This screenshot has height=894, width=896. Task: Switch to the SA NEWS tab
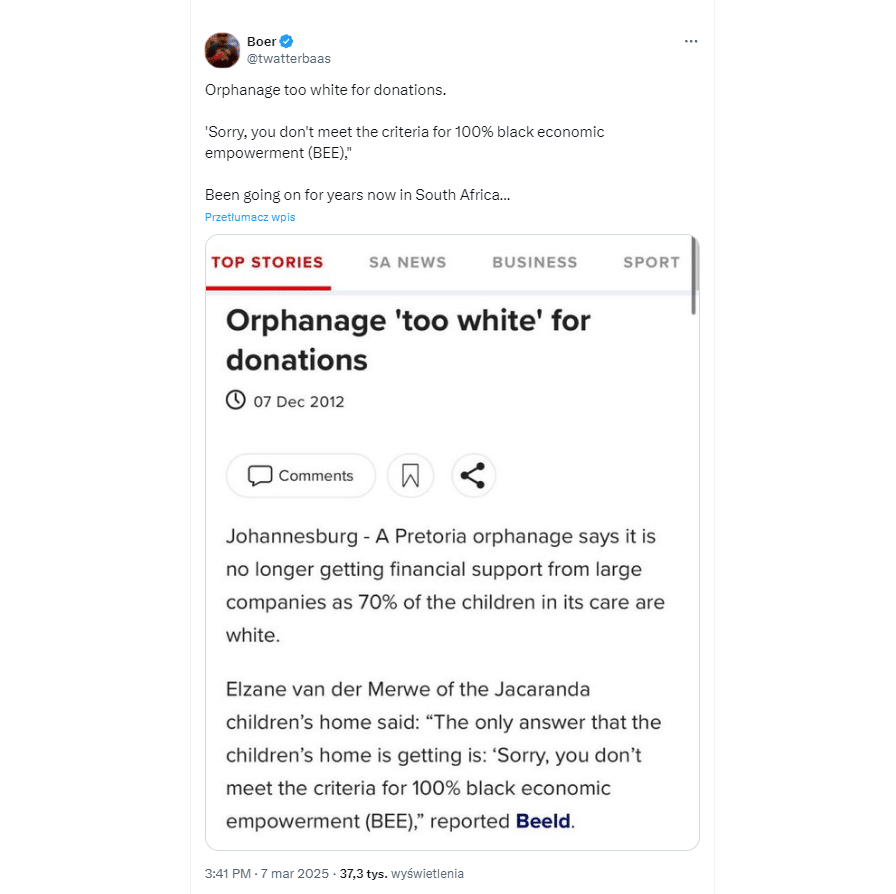(x=407, y=262)
